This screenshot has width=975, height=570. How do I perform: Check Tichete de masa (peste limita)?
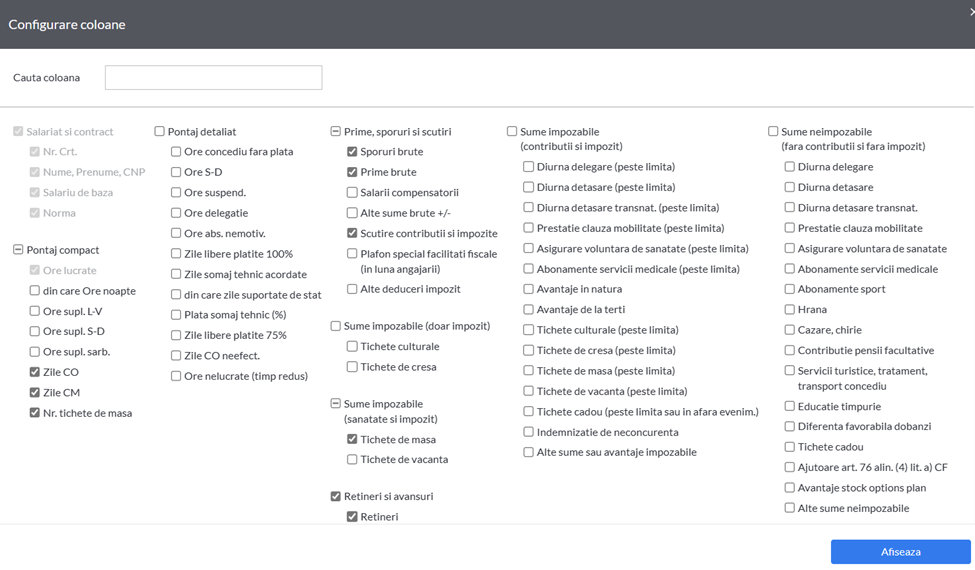(x=529, y=370)
